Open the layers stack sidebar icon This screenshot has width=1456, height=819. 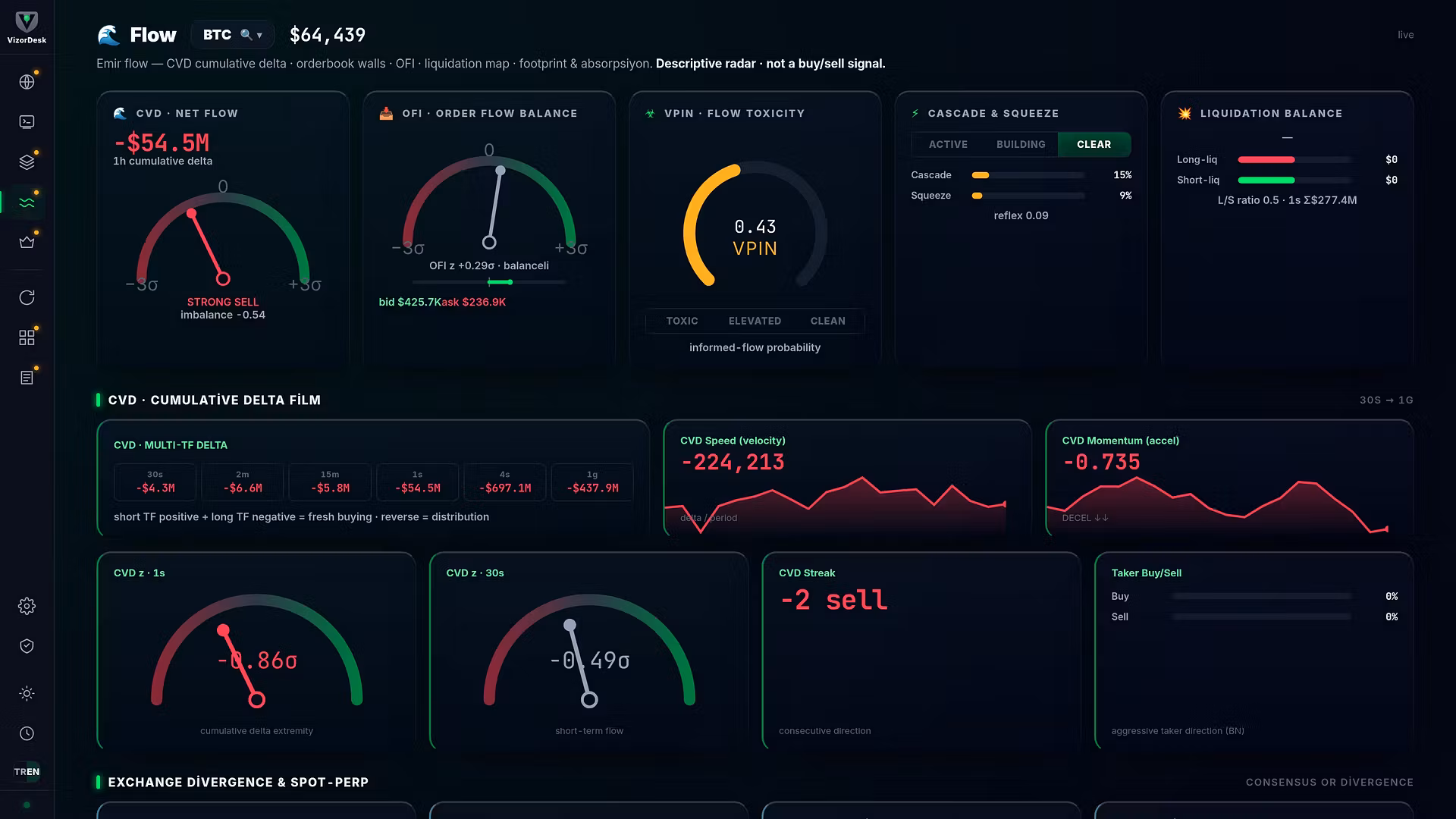tap(27, 162)
